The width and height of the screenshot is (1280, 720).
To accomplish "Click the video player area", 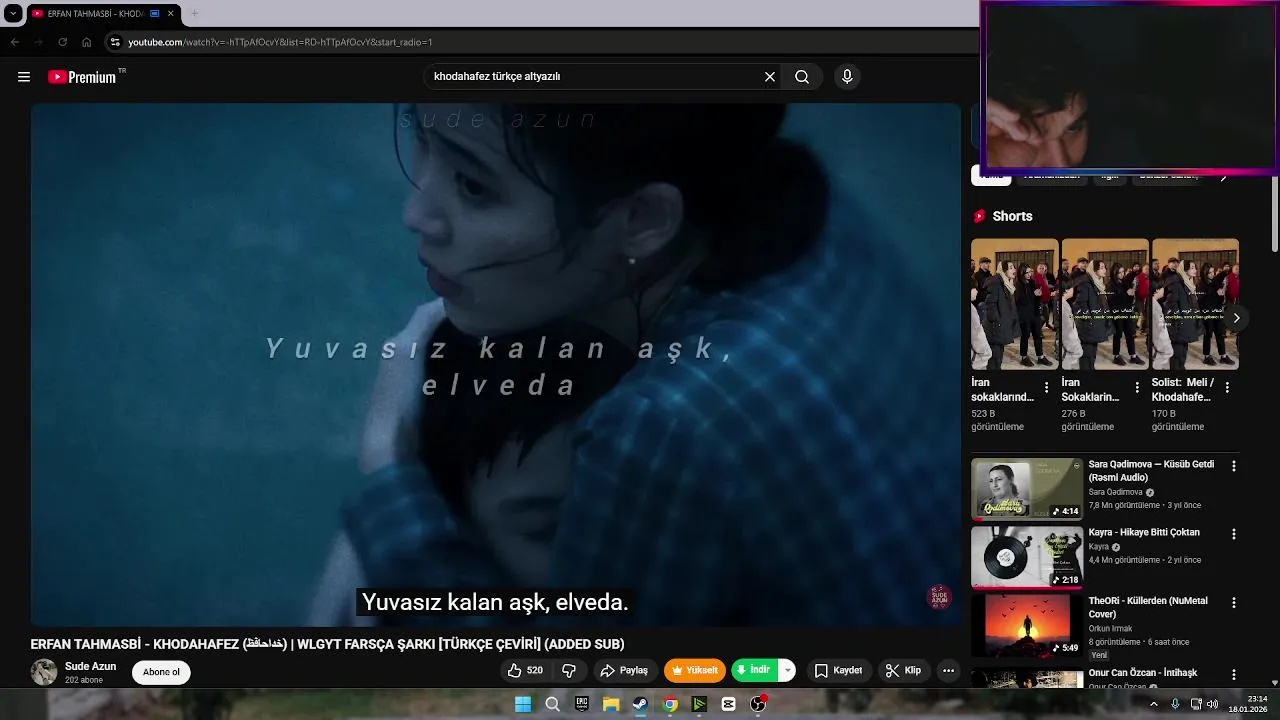I will click(x=496, y=365).
